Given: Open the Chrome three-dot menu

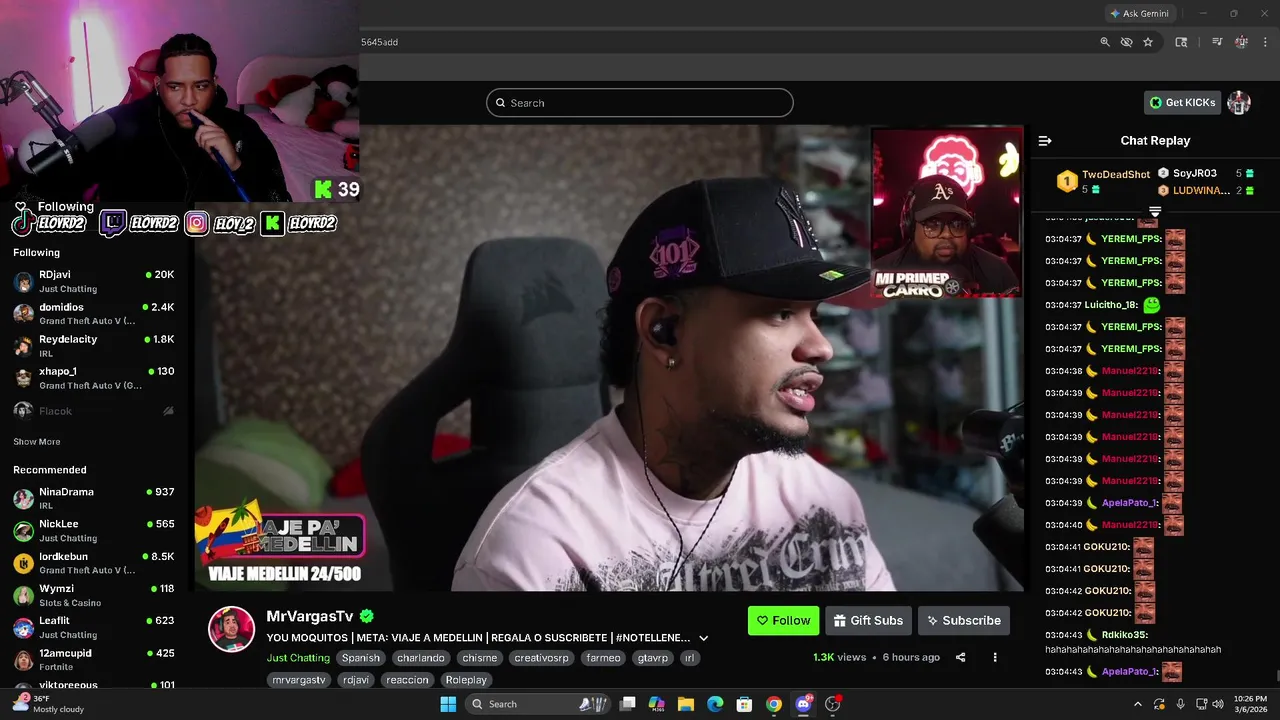Looking at the screenshot, I should (x=1263, y=42).
